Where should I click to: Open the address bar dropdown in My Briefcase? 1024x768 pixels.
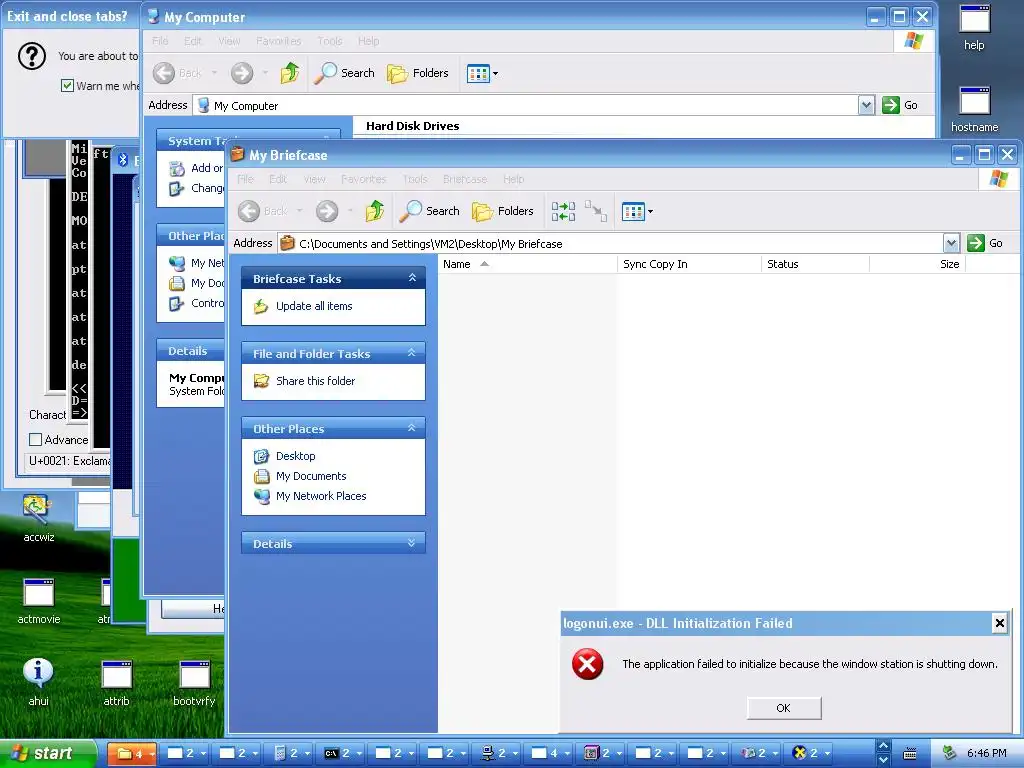click(951, 244)
